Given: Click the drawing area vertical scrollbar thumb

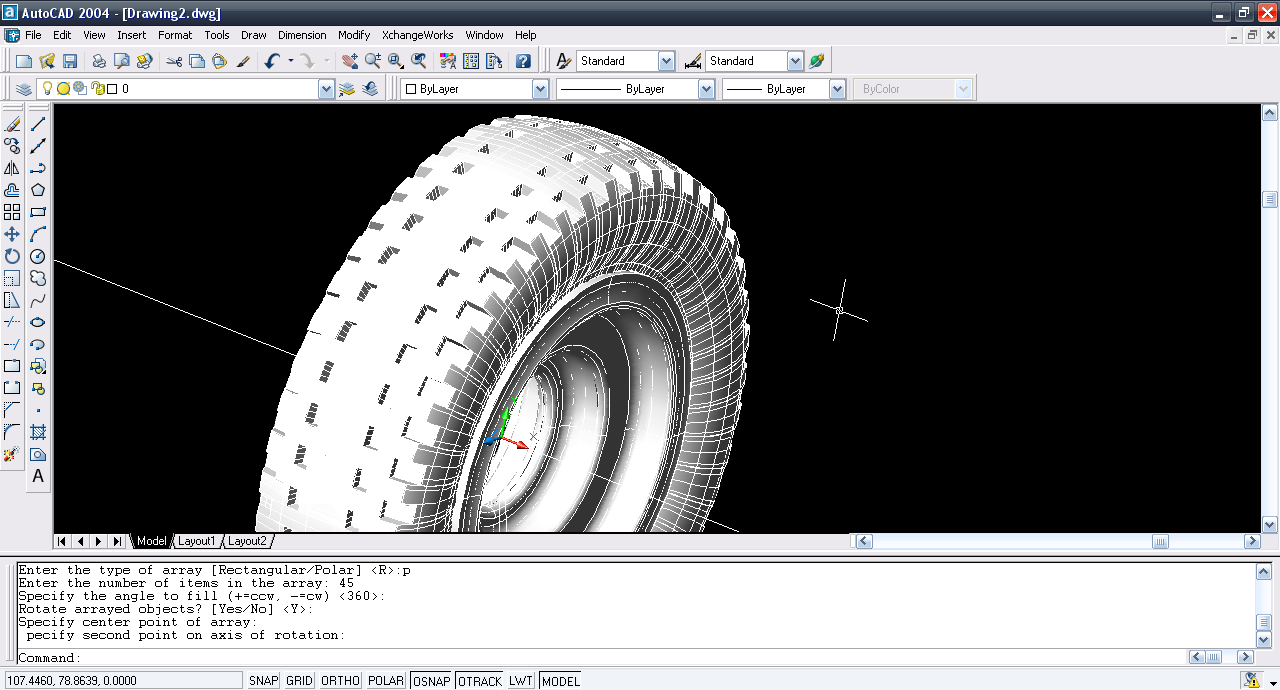Looking at the screenshot, I should [x=1270, y=199].
